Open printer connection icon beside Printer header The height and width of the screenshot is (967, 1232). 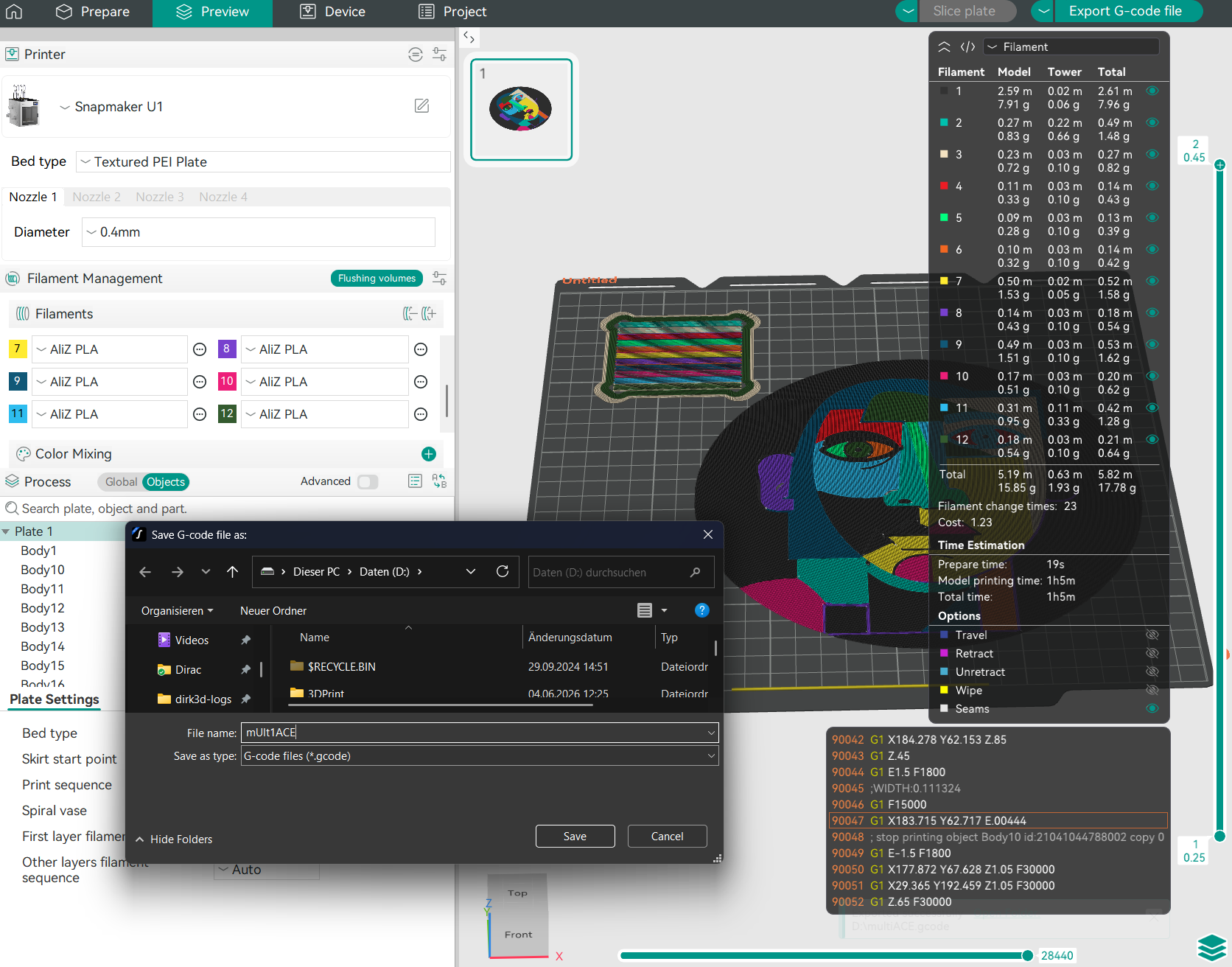pos(416,55)
